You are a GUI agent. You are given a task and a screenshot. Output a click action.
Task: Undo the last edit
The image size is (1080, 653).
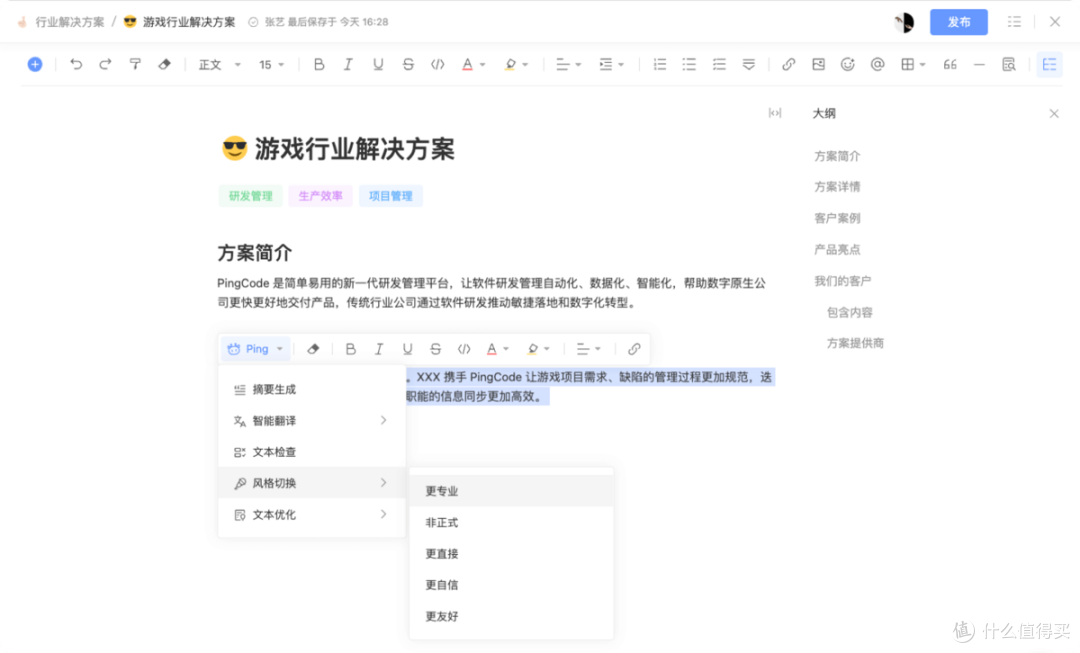[x=76, y=65]
